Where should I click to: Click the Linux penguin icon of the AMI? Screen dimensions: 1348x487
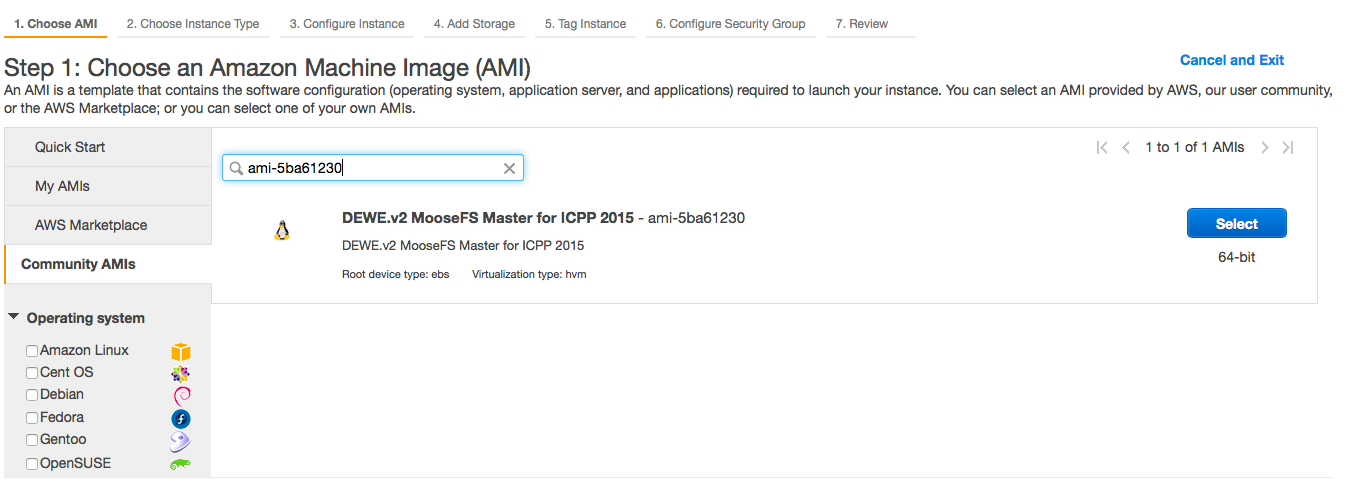pos(282,231)
